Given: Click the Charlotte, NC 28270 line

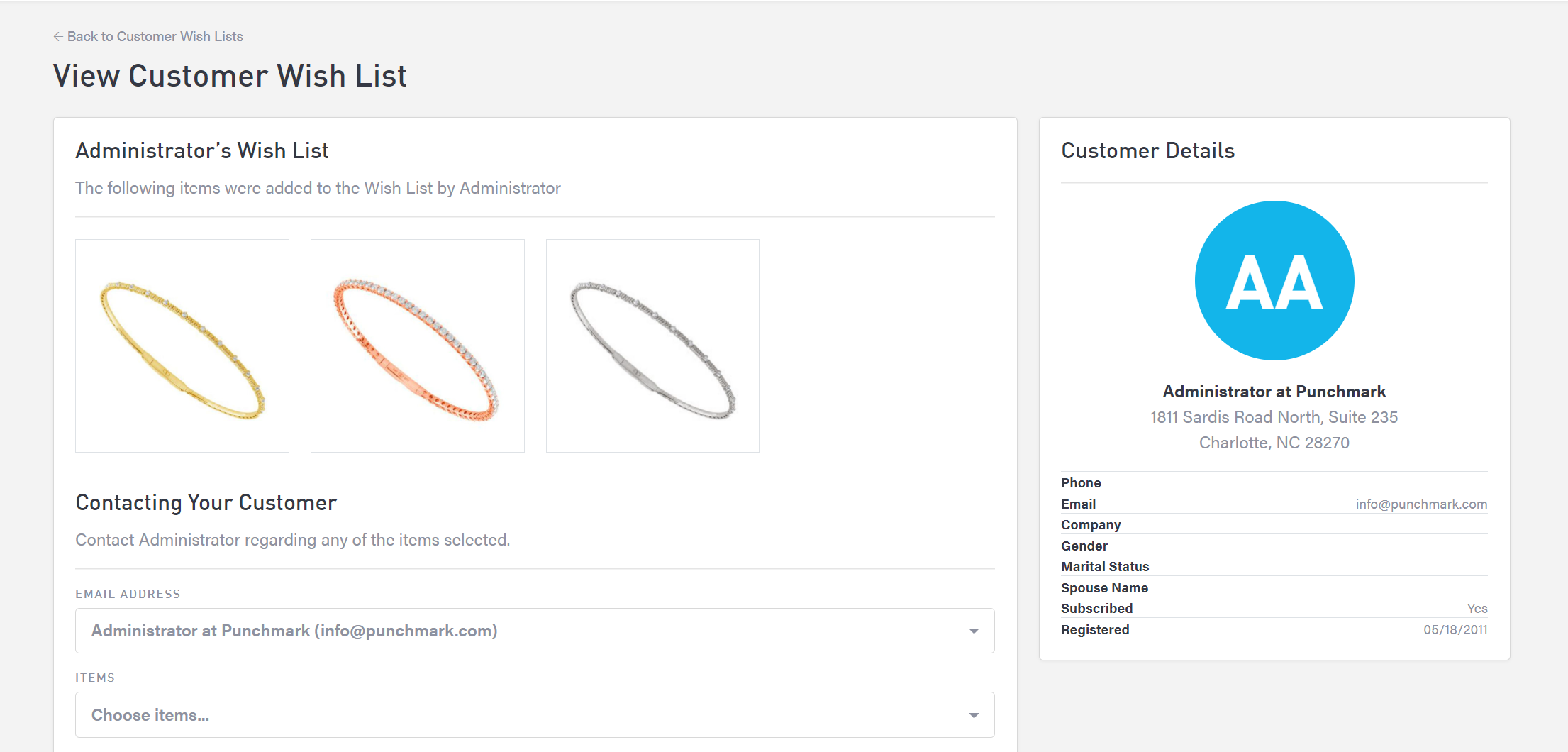Looking at the screenshot, I should 1274,443.
